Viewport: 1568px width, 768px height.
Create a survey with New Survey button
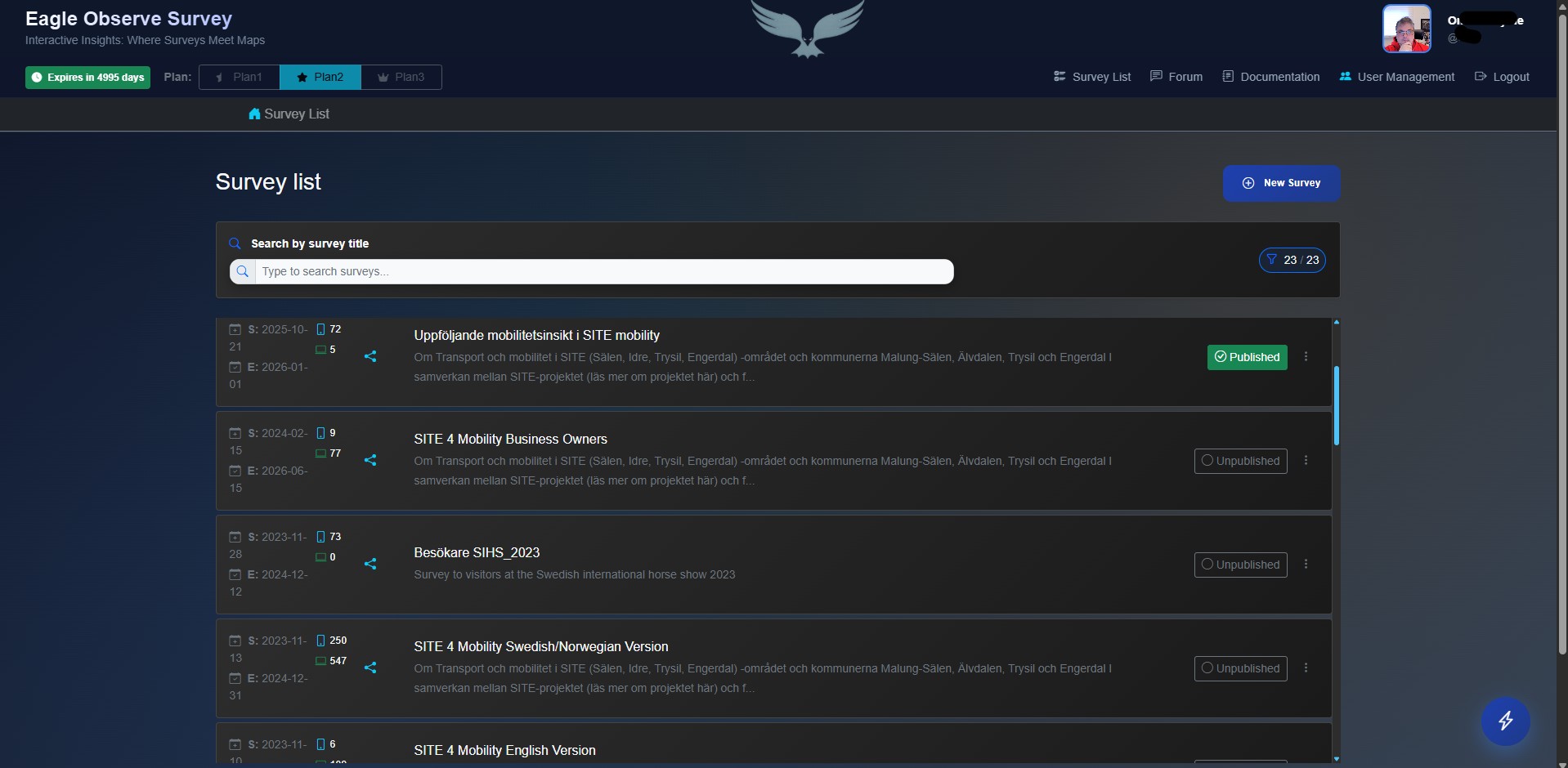1281,183
